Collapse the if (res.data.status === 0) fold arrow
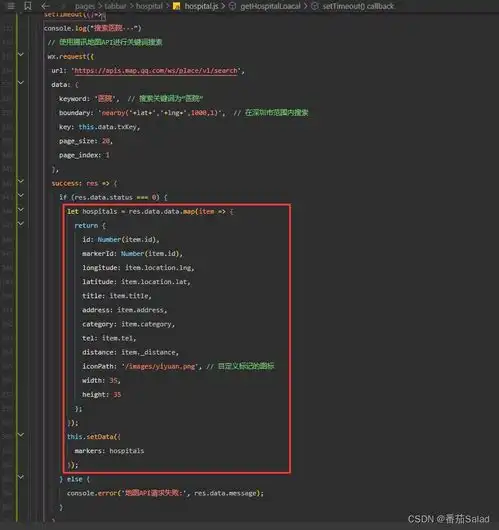 pos(21,196)
